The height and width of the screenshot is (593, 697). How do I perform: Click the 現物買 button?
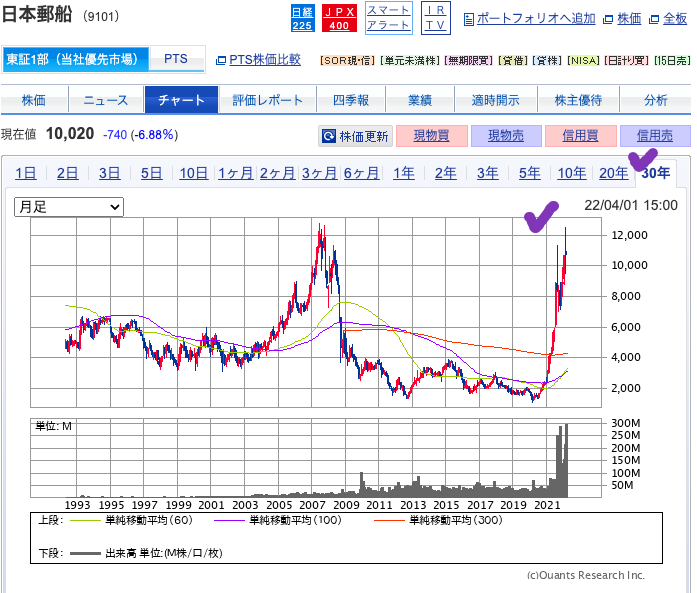coord(432,136)
